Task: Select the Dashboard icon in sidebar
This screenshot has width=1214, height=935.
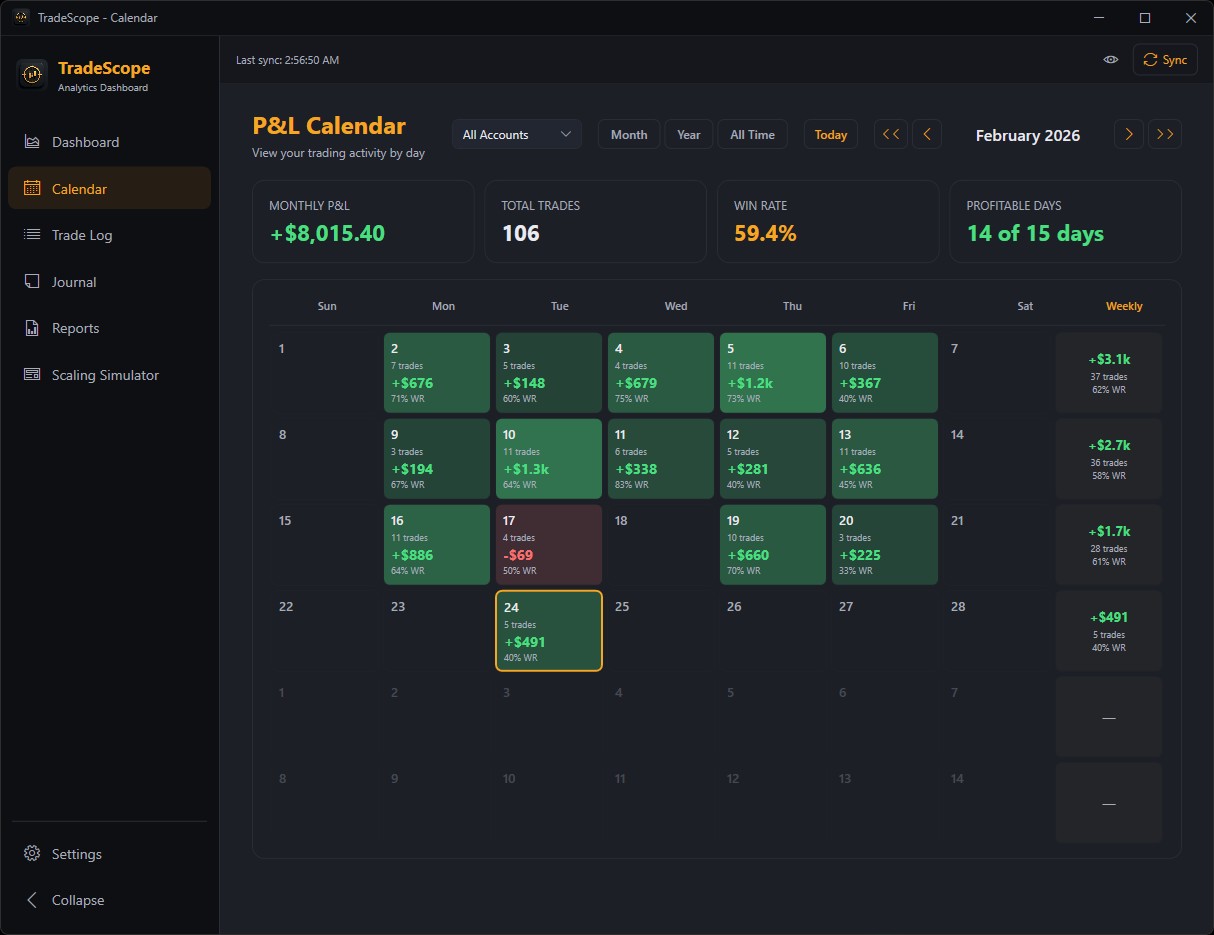Action: (32, 142)
